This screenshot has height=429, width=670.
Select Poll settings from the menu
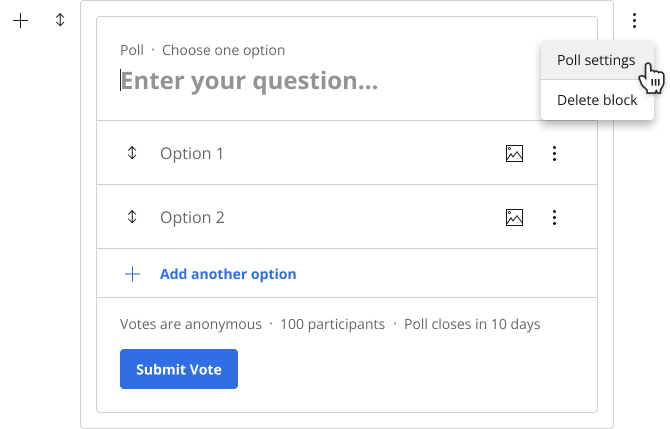point(597,60)
